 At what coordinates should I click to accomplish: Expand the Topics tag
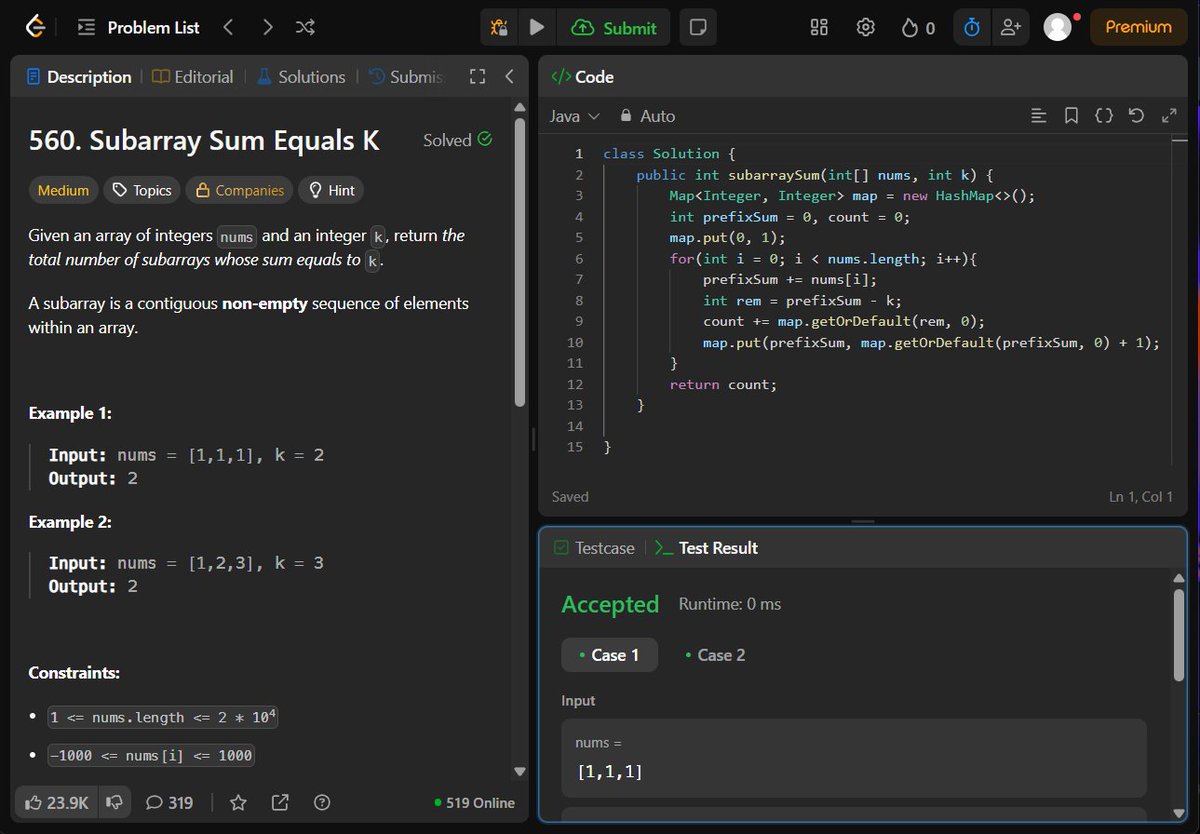pyautogui.click(x=142, y=190)
